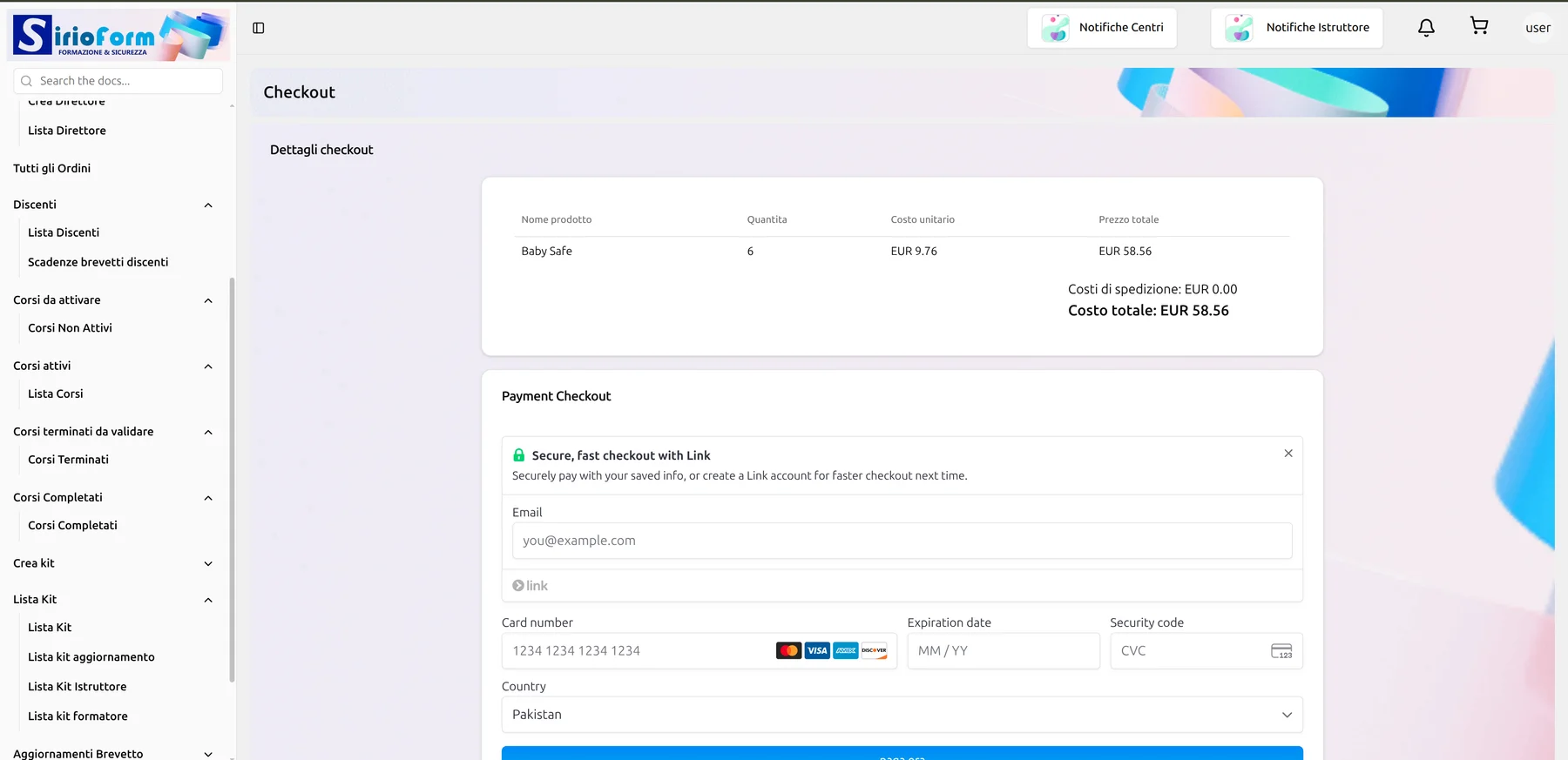Image resolution: width=1568 pixels, height=760 pixels.
Task: Close the Link checkout banner
Action: (1288, 454)
